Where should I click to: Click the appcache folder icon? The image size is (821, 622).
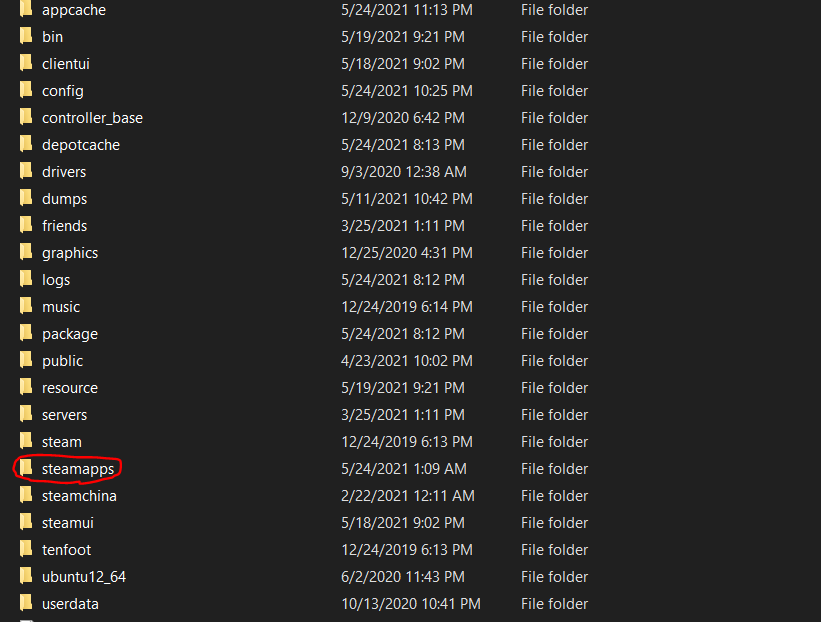click(26, 10)
